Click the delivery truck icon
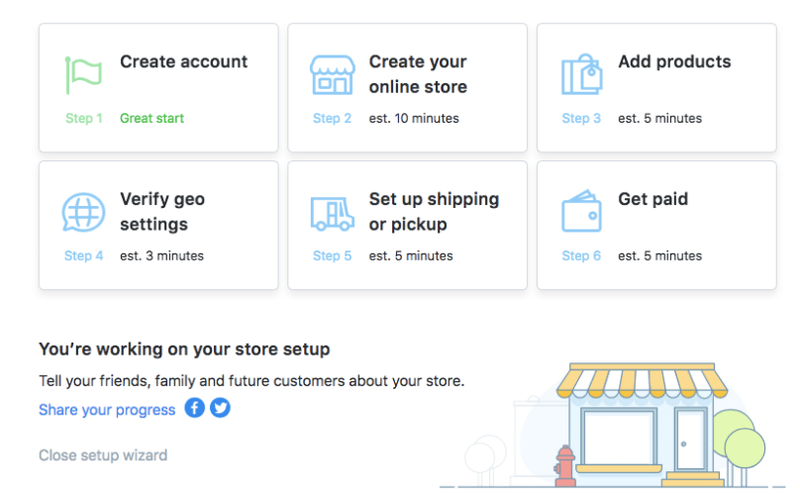Screen dimensions: 800x499 tap(333, 213)
